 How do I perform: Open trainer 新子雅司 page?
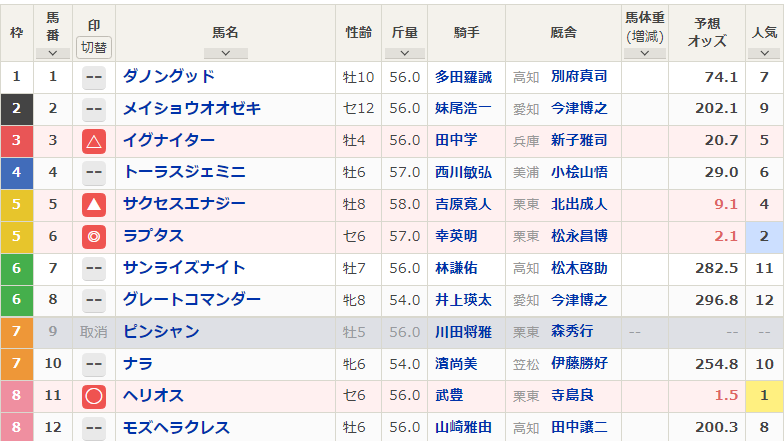[579, 140]
